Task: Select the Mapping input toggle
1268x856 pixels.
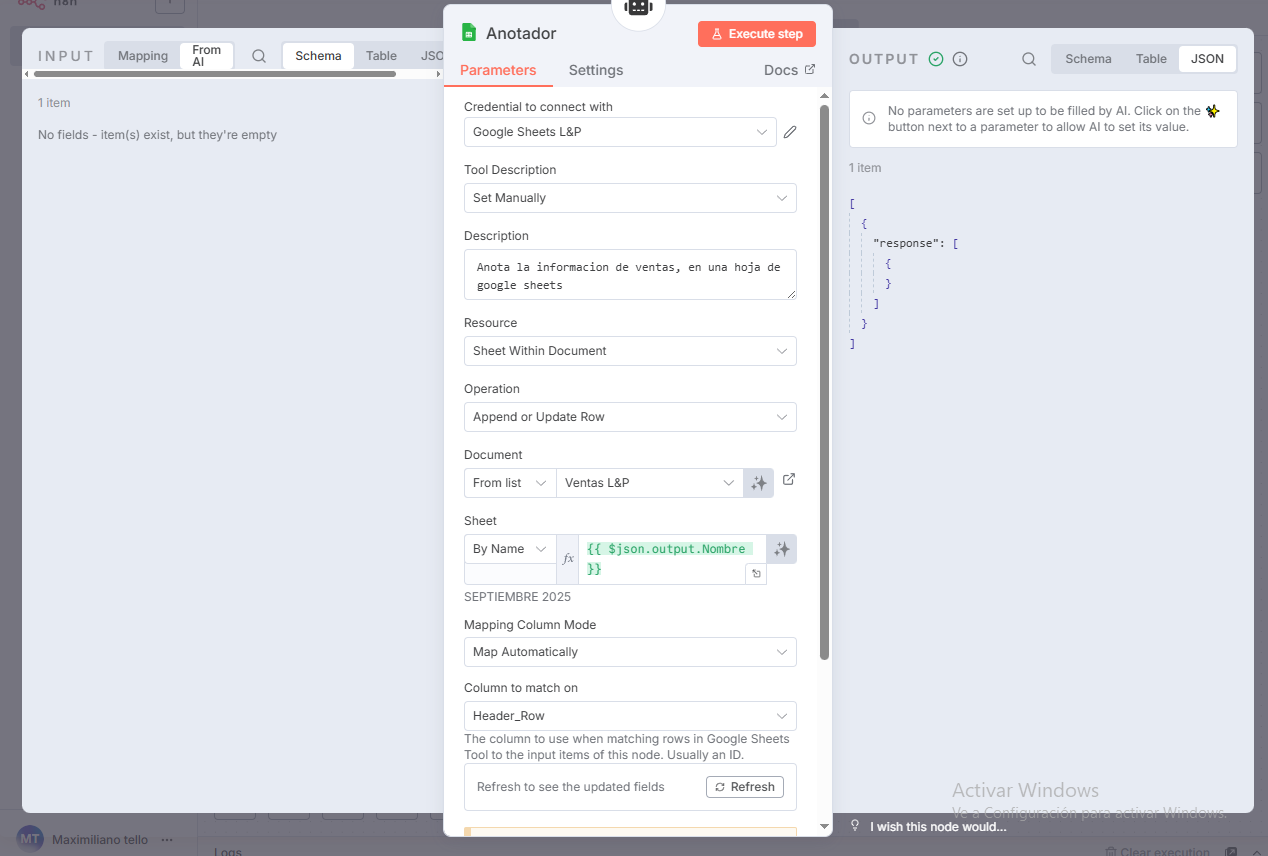Action: coord(143,56)
